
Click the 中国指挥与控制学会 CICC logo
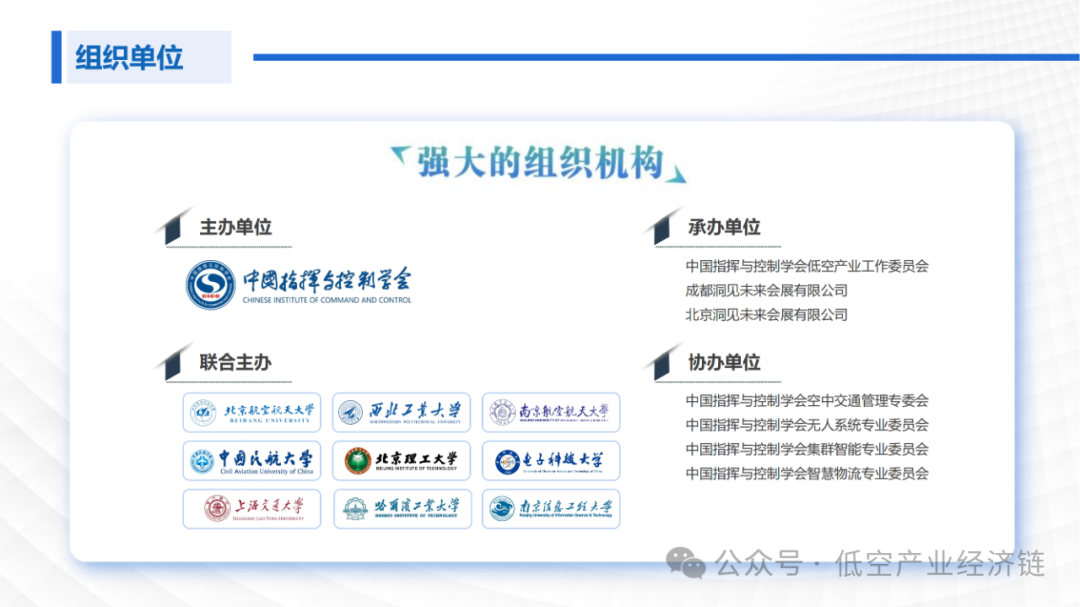(298, 285)
